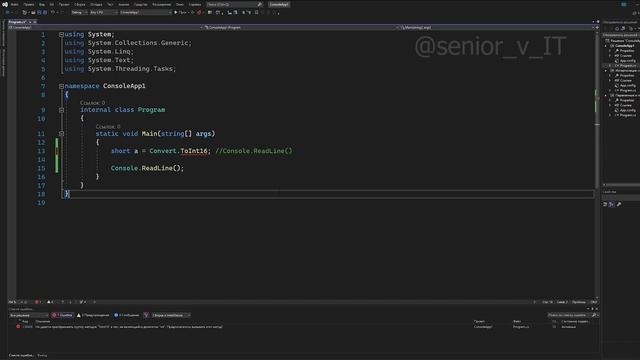Open the ConsoleApp1 startup project dropdown

(146, 12)
